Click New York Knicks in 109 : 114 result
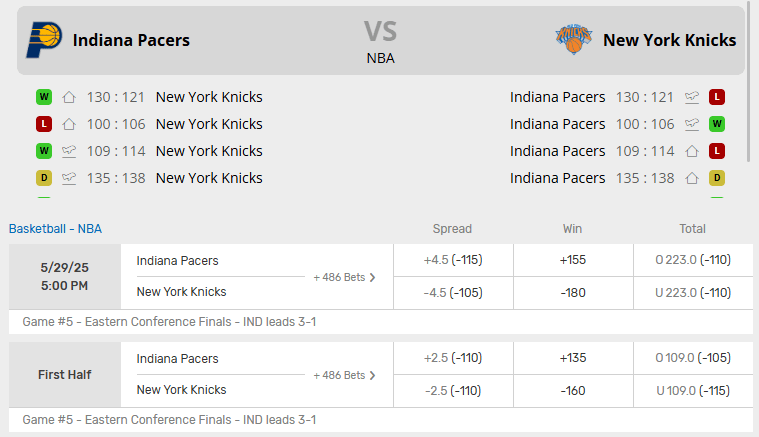Image resolution: width=759 pixels, height=437 pixels. pos(209,151)
